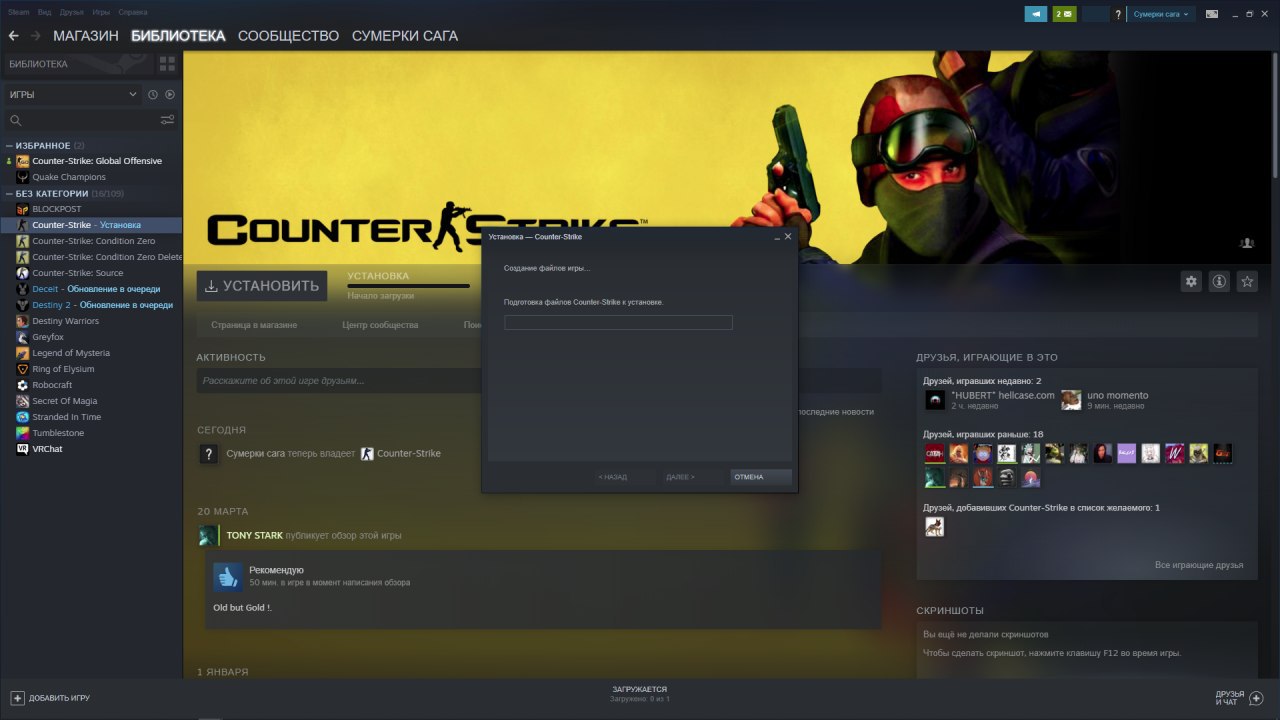Viewport: 1280px width, 720px height.
Task: Open the БИБЛИОТЕКА tab
Action: (x=178, y=36)
